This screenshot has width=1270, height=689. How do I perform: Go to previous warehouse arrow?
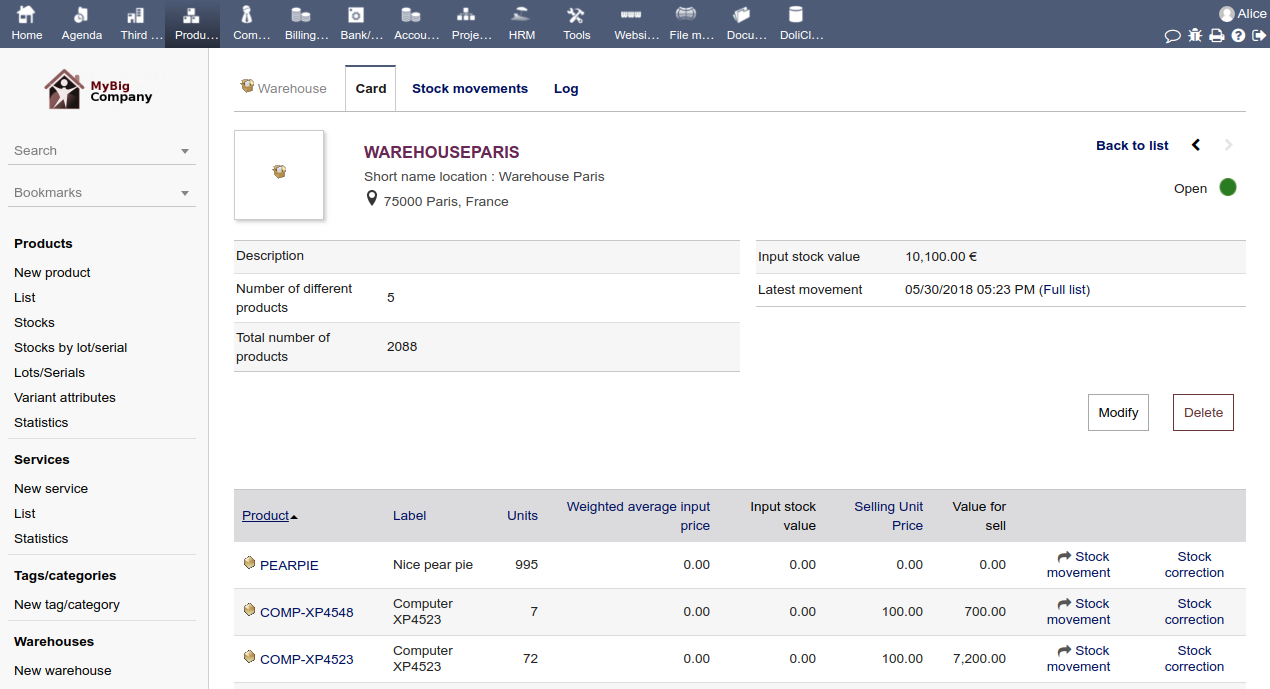1196,145
